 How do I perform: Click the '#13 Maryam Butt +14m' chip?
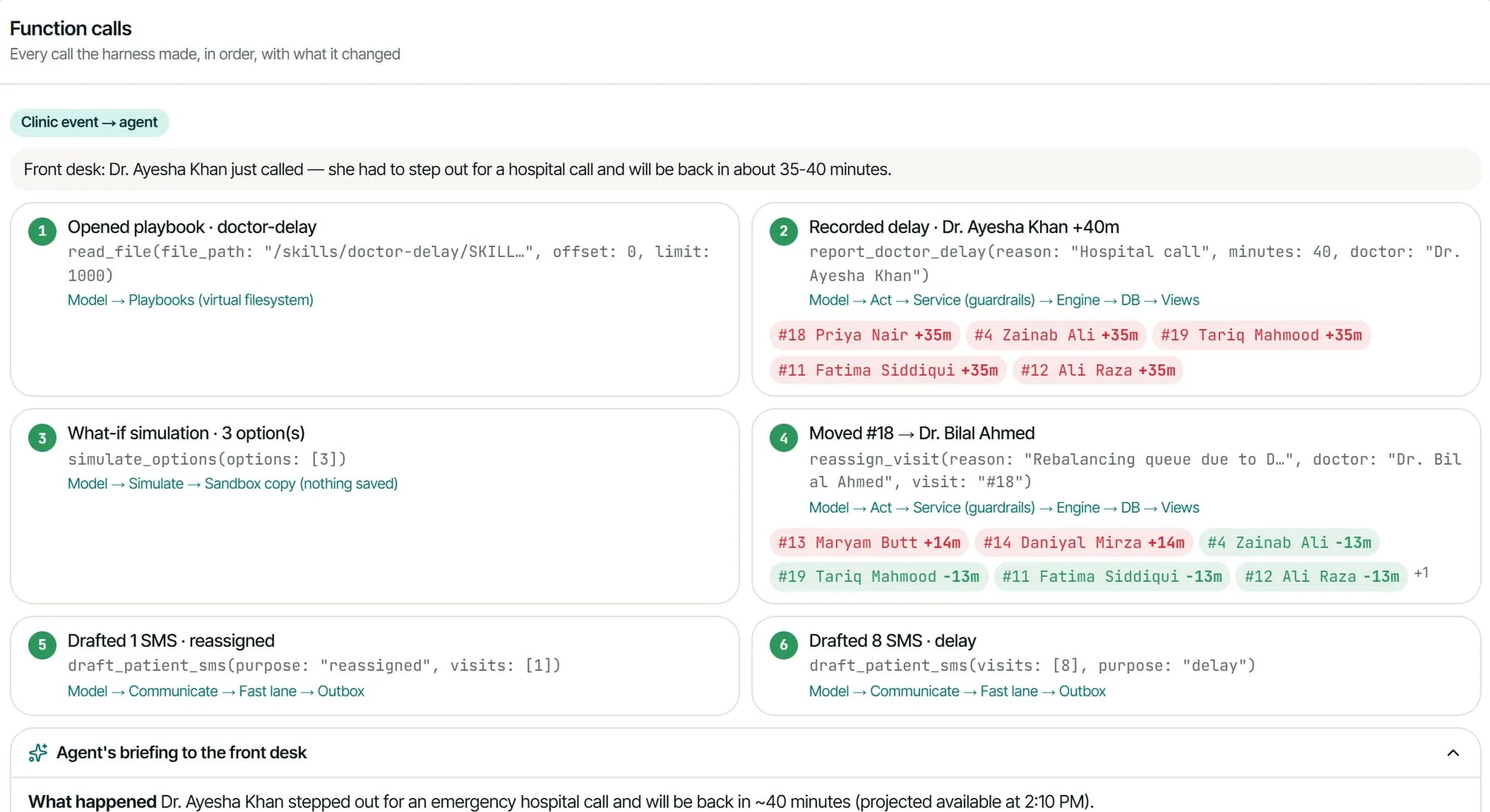coord(869,542)
